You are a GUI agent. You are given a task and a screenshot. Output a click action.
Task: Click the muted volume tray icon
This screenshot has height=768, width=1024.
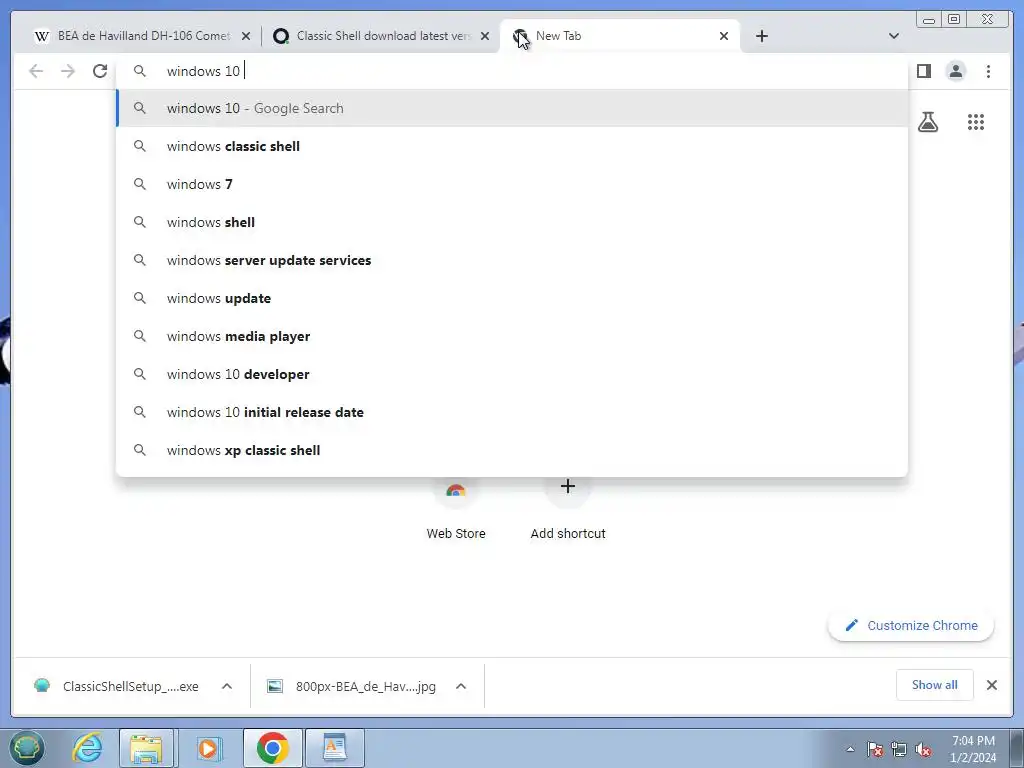coord(923,750)
